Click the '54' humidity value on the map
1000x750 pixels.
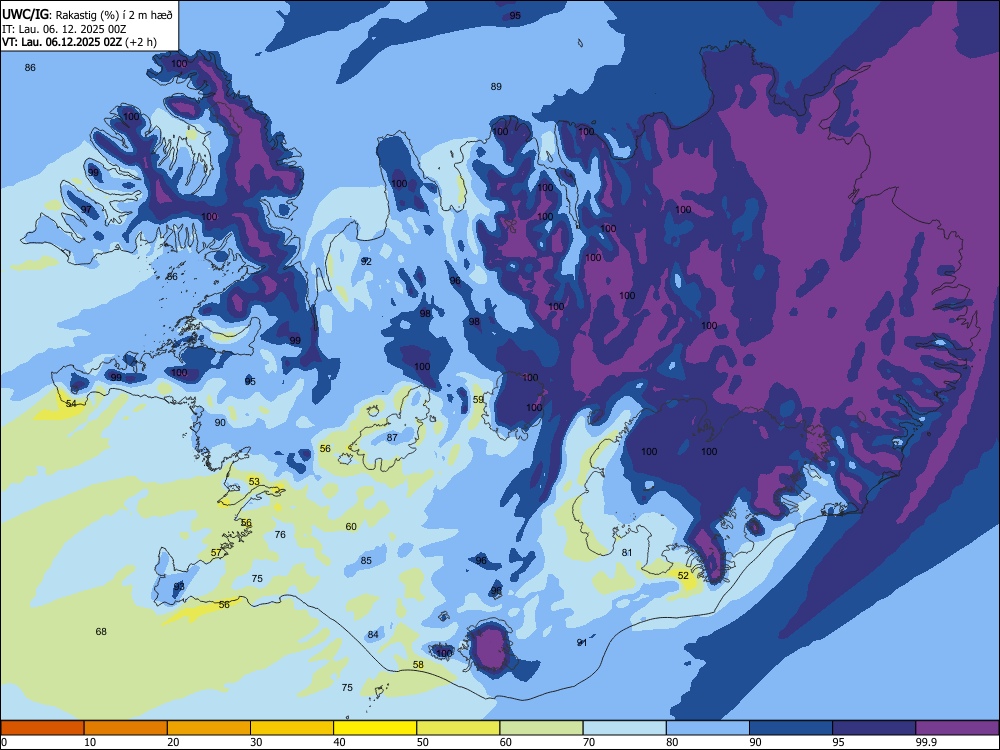[x=71, y=404]
